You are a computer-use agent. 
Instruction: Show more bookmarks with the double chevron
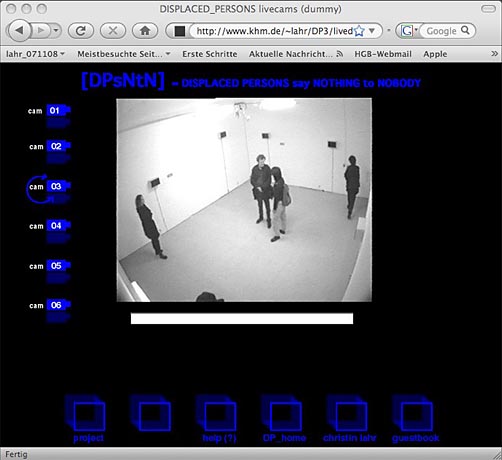click(494, 53)
